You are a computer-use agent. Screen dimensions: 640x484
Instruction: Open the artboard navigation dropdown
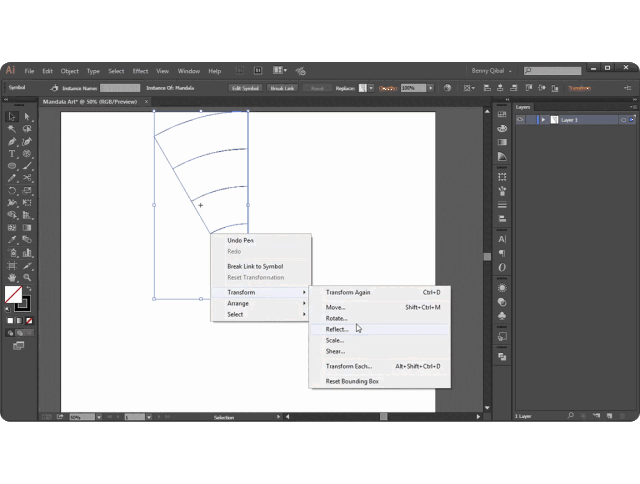149,417
